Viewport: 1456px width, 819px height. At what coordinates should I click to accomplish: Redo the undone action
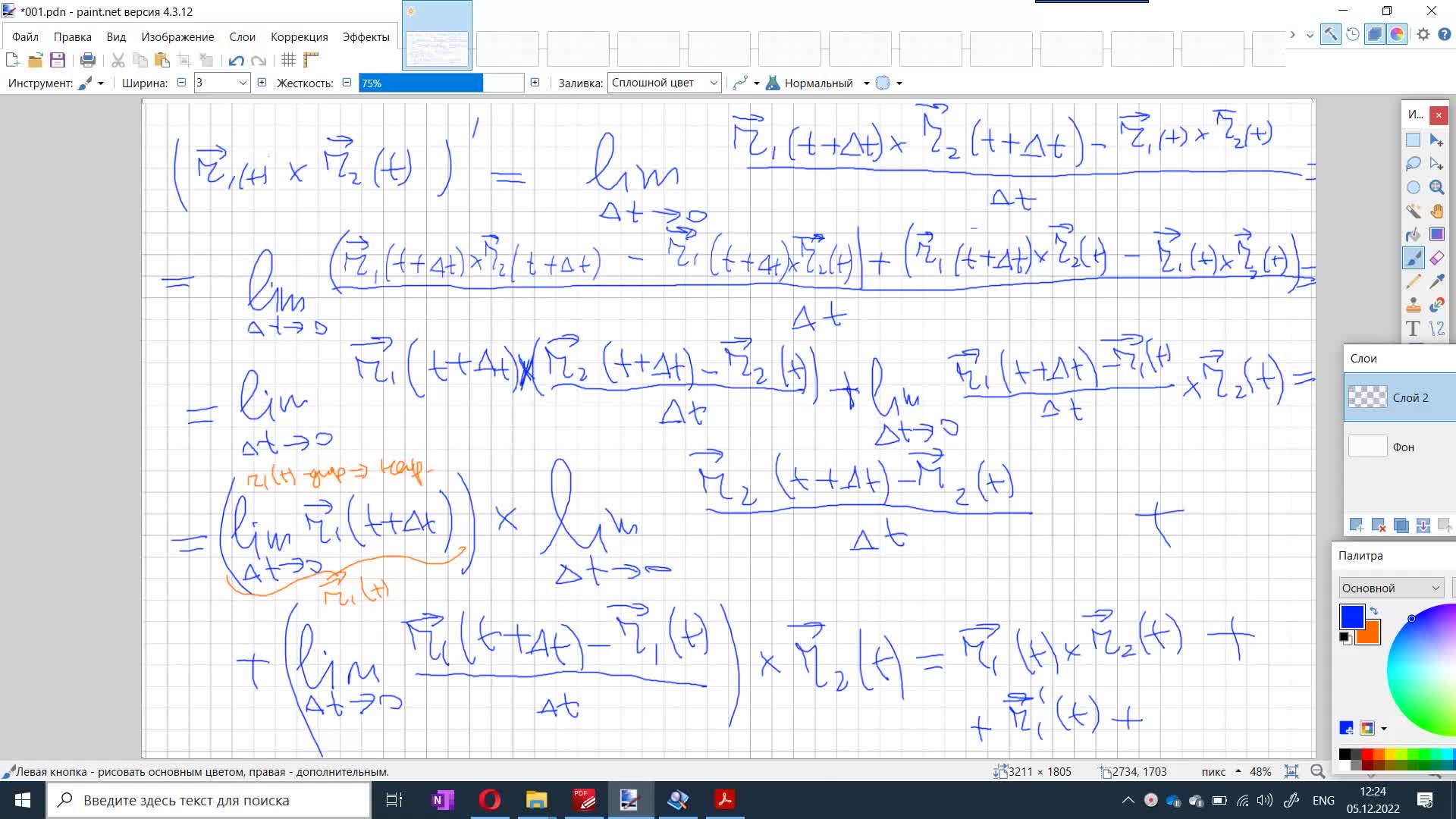(x=259, y=60)
